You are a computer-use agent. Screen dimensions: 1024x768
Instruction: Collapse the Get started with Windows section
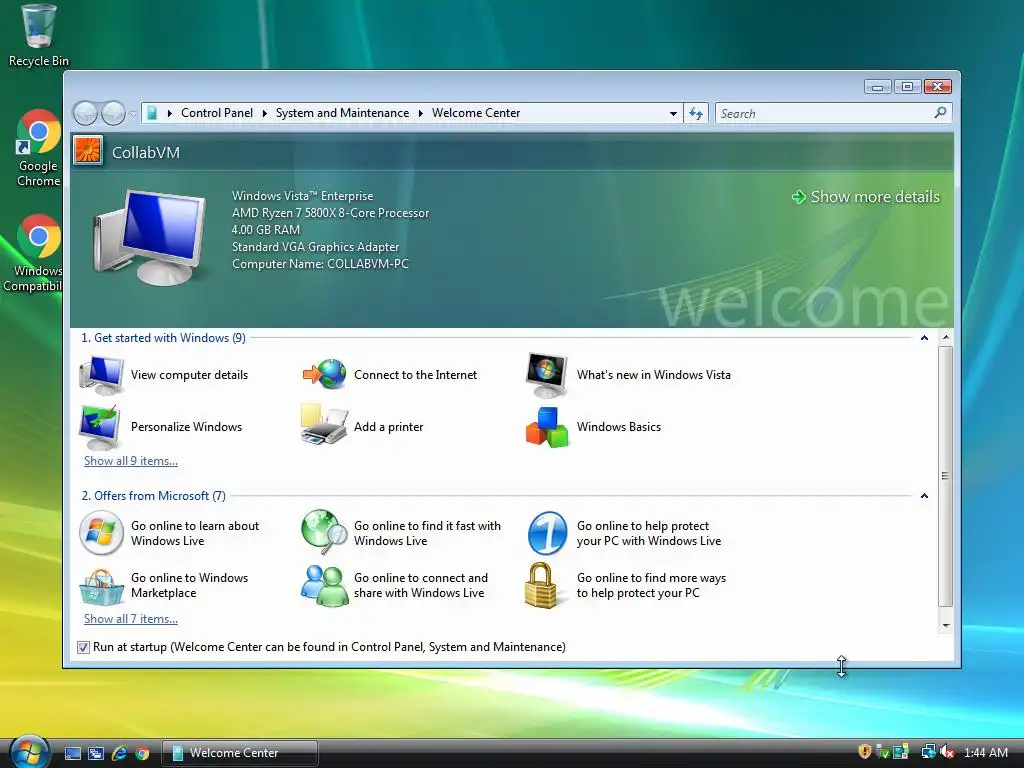click(x=924, y=338)
